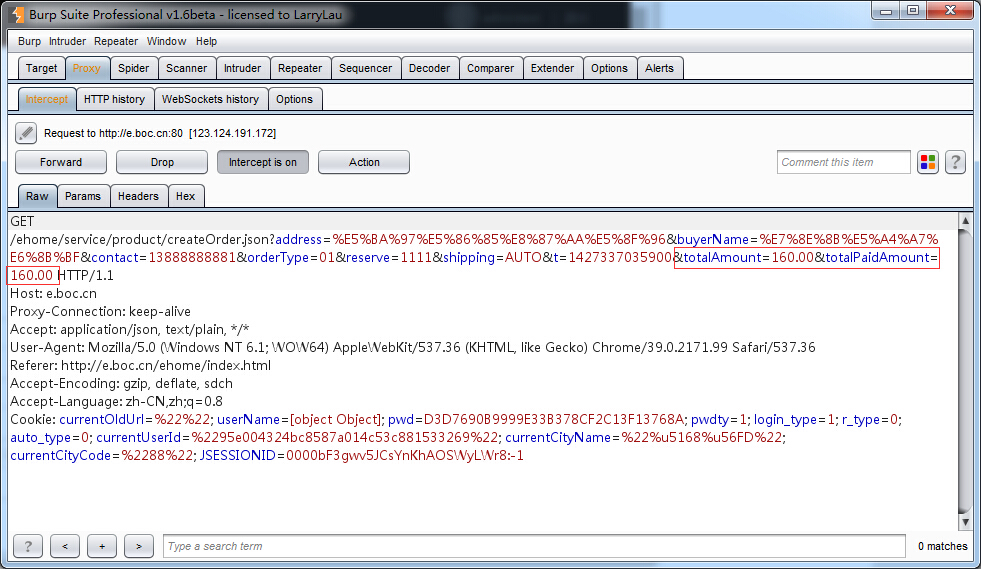Switch to the Extender tab
The height and width of the screenshot is (569, 981).
coord(552,68)
